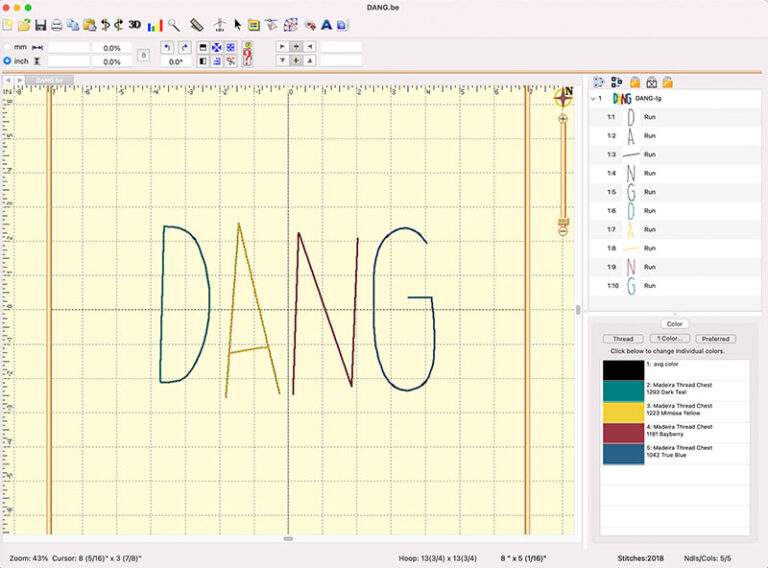Image resolution: width=768 pixels, height=568 pixels.
Task: Click the colorful bar chart icon
Action: pyautogui.click(x=154, y=24)
